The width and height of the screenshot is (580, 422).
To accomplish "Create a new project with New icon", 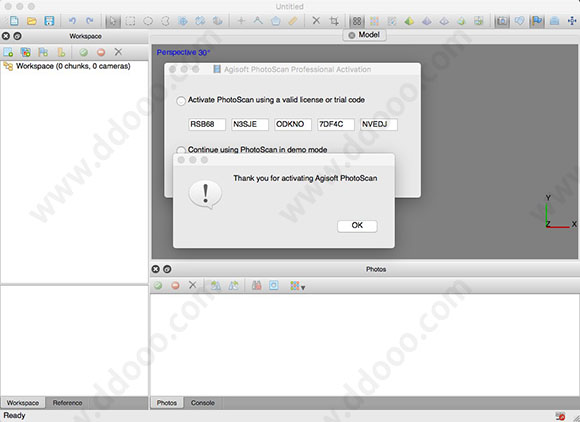I will point(14,21).
